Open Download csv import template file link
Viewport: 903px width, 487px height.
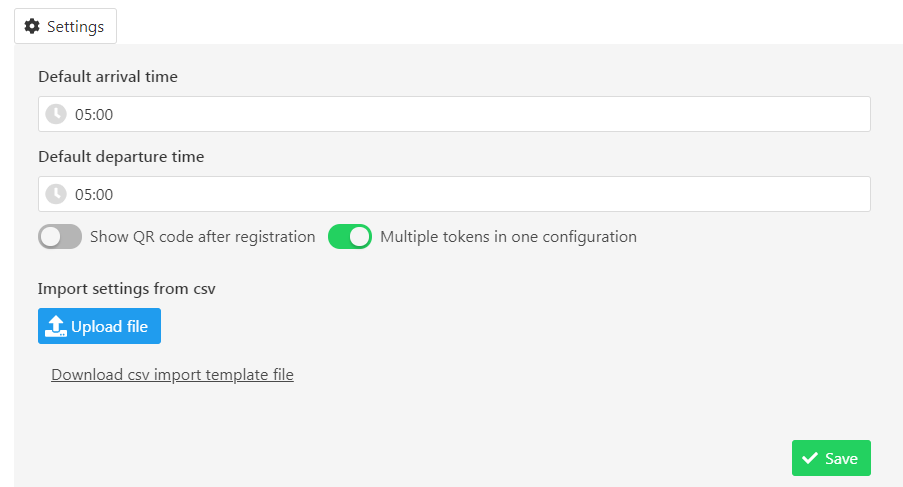tap(172, 375)
